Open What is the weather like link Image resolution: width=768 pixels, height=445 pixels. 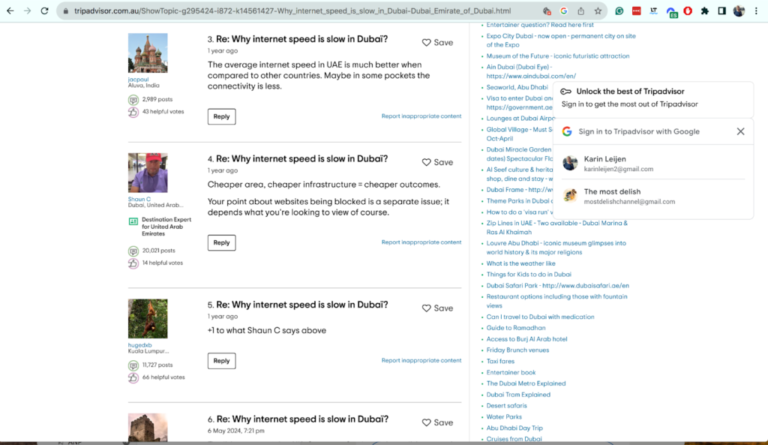(521, 263)
